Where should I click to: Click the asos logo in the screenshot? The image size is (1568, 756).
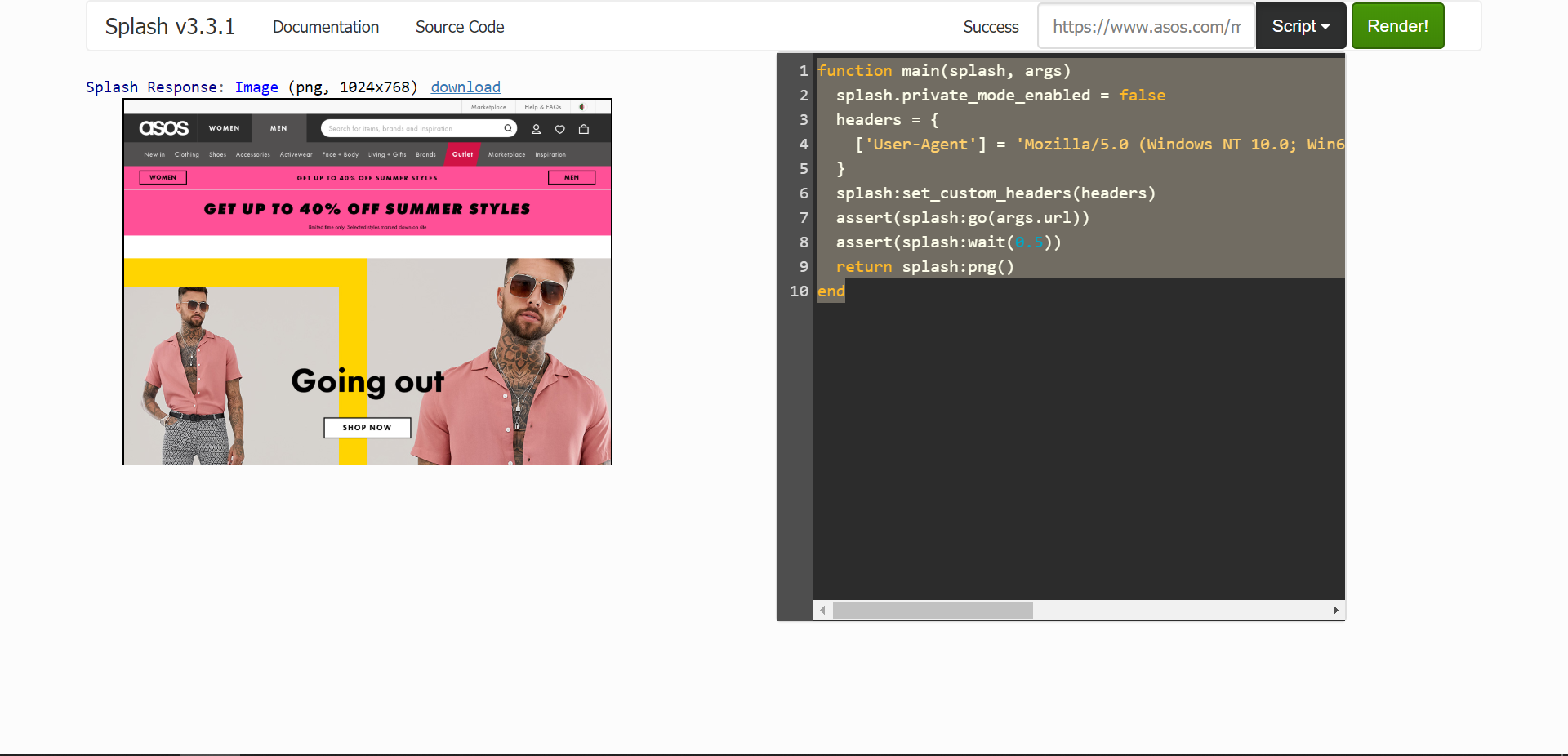[164, 127]
